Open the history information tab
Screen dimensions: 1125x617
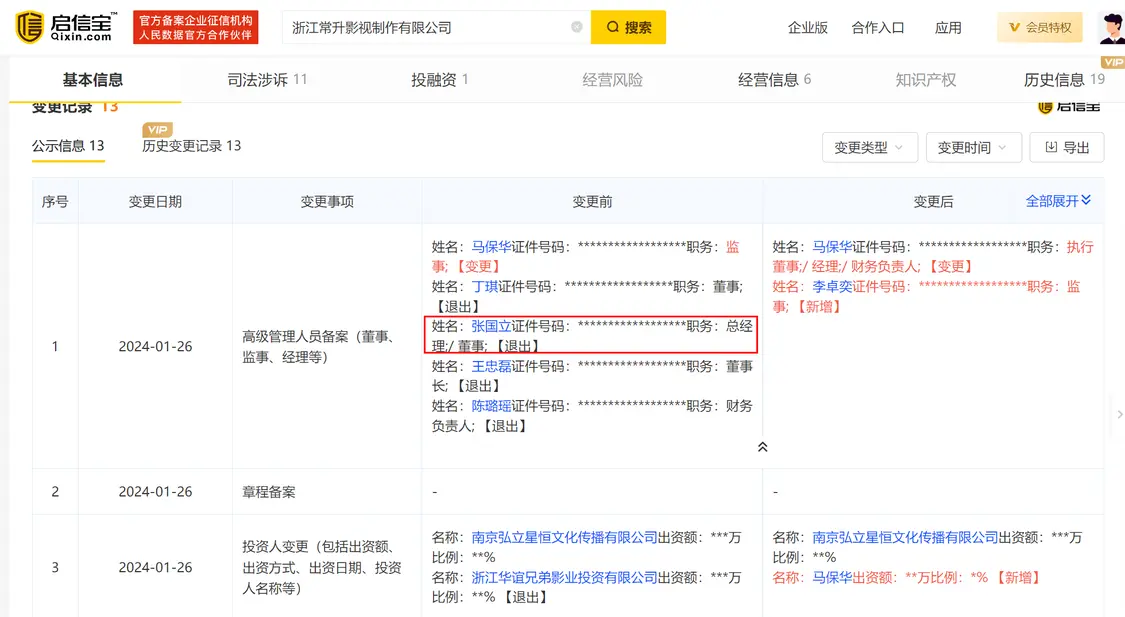click(1063, 80)
